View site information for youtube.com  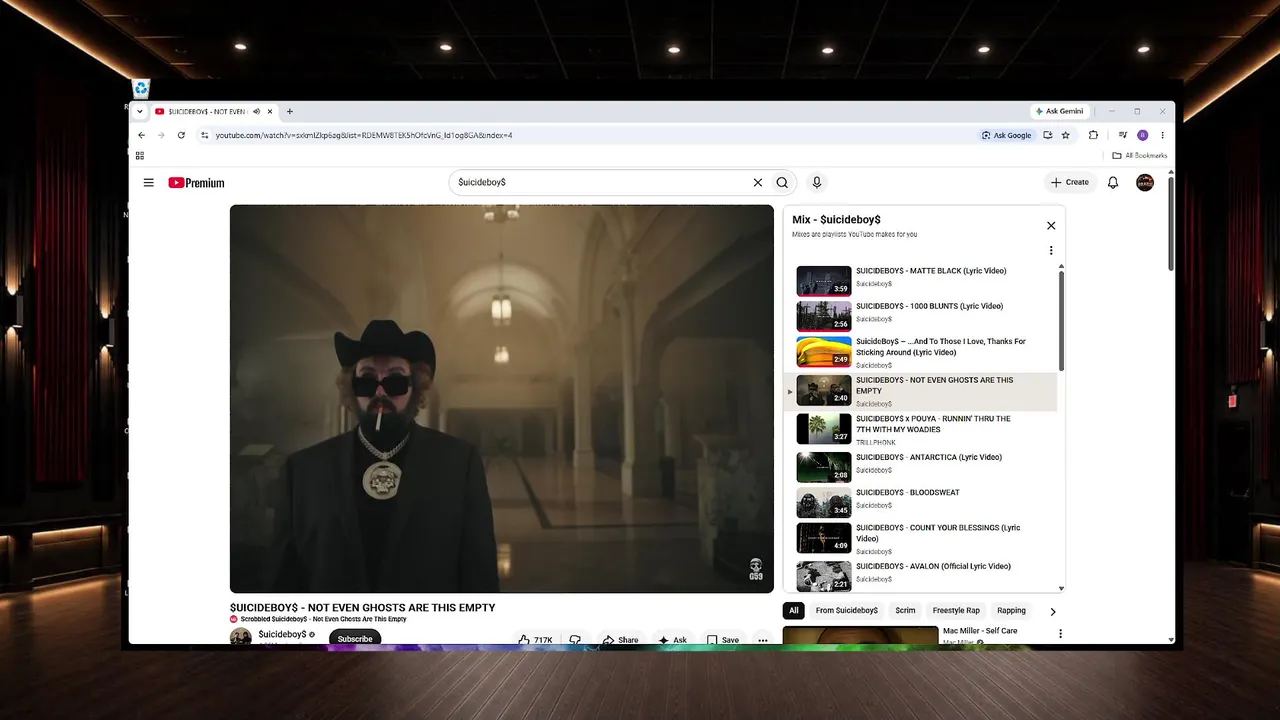pos(205,135)
